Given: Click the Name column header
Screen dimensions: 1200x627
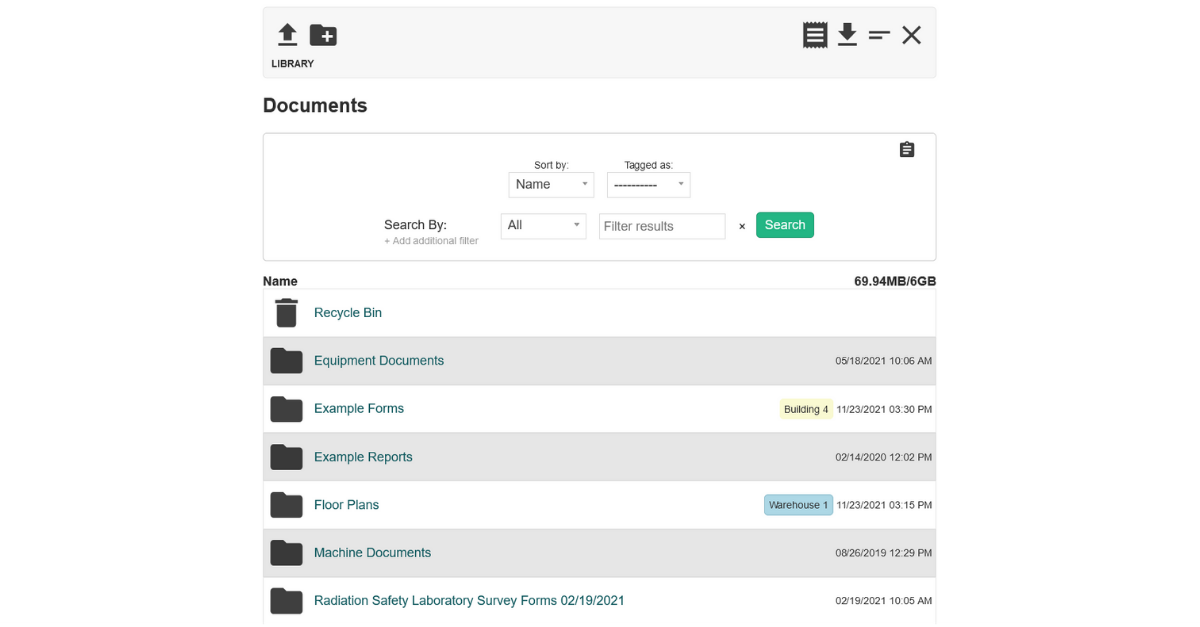Looking at the screenshot, I should 280,282.
